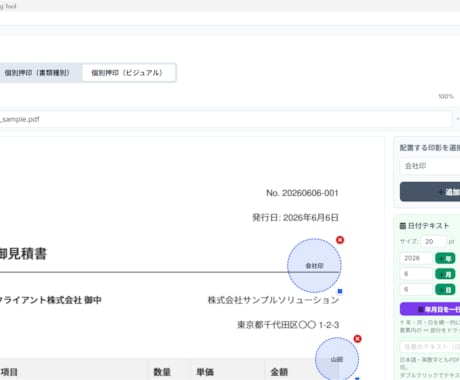
Task: Click the 金額 table header
Action: [279, 372]
